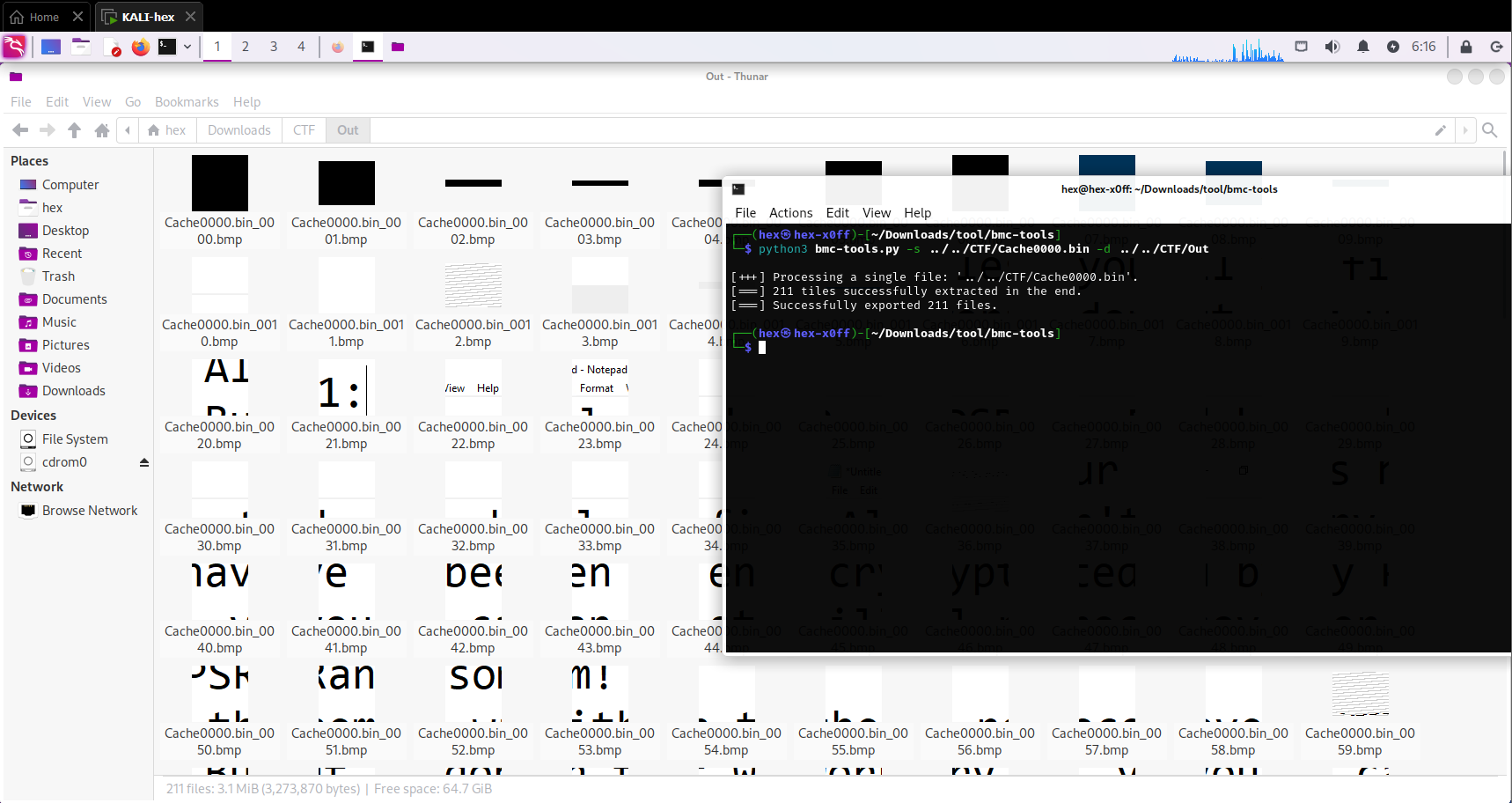Navigate to hex path button
Image resolution: width=1512 pixels, height=803 pixels.
pyautogui.click(x=167, y=130)
